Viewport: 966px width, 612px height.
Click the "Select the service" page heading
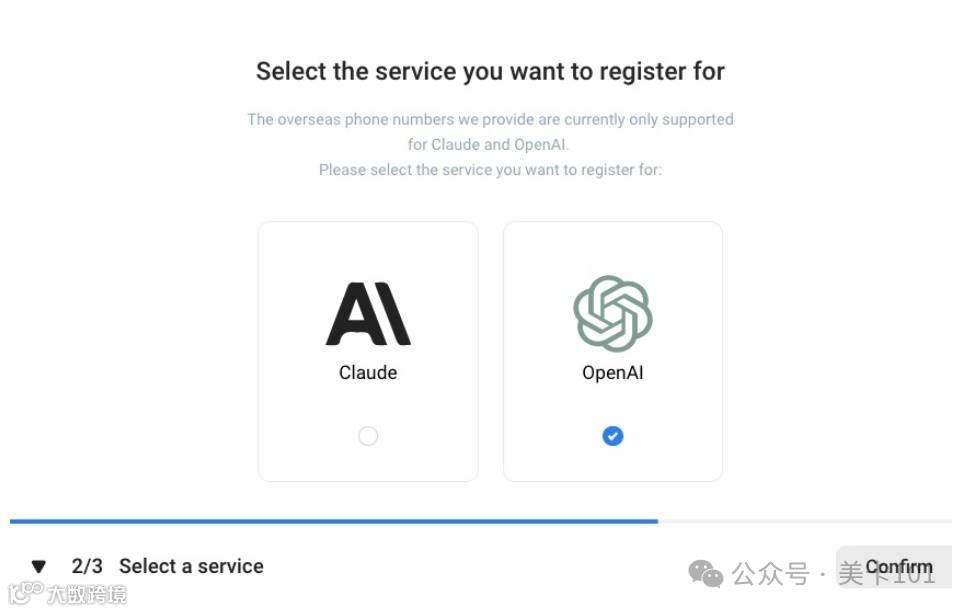point(490,72)
